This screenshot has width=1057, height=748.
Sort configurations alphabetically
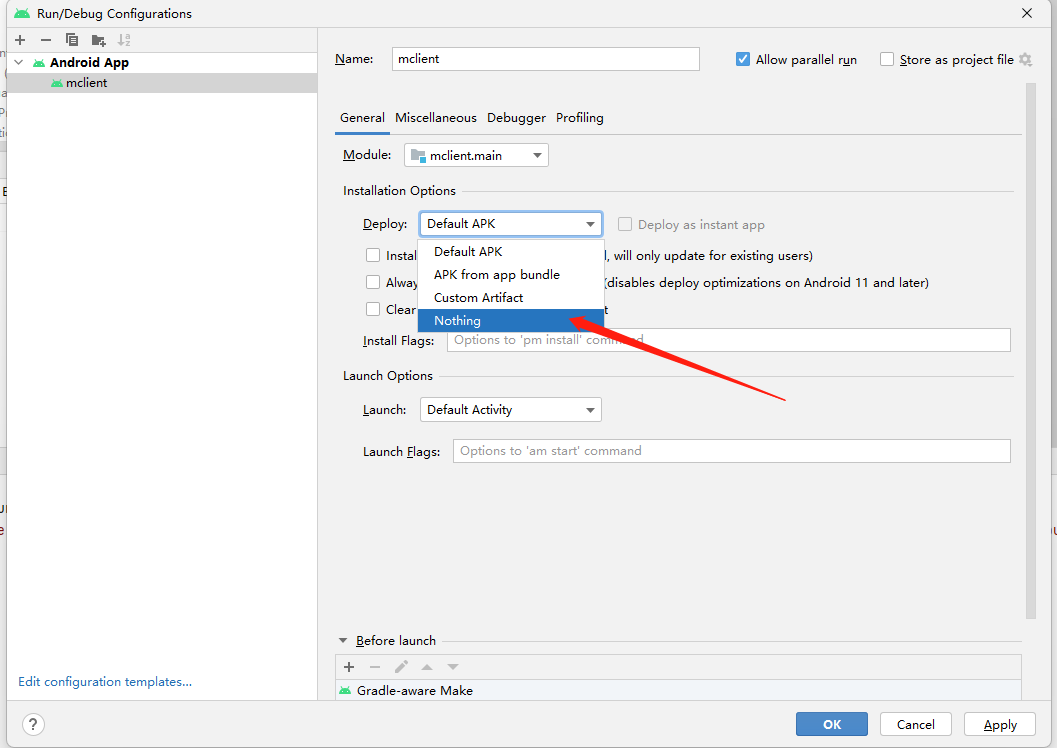pos(124,40)
